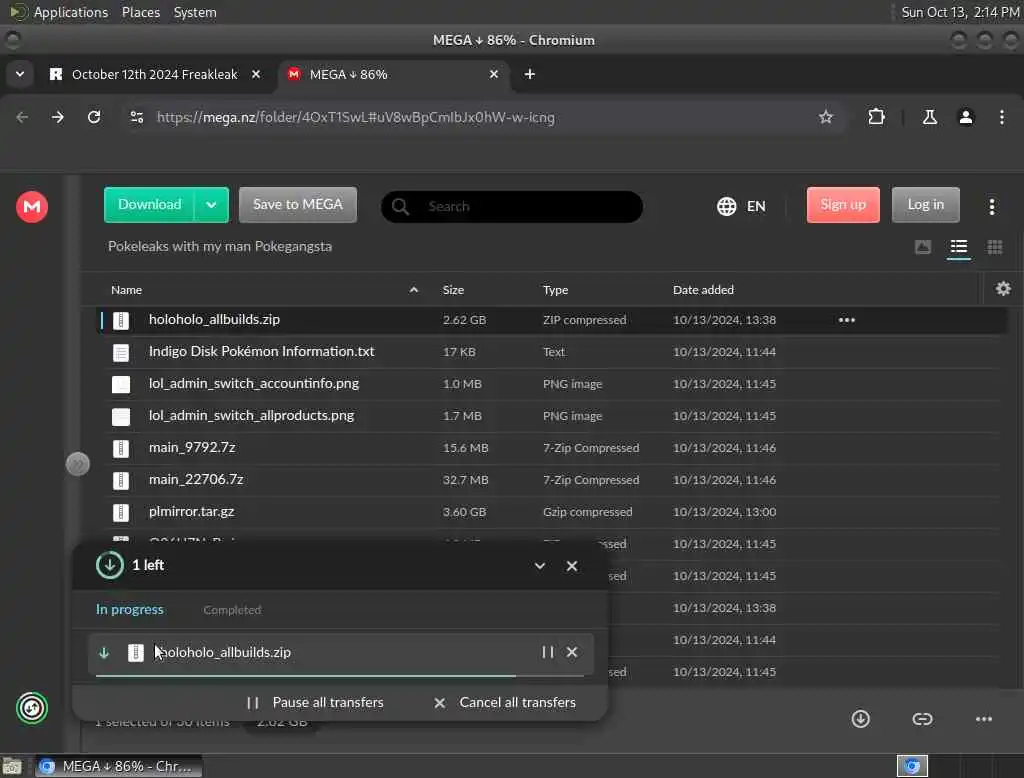Select the MEGA 86% browser tab
The width and height of the screenshot is (1024, 778).
393,74
